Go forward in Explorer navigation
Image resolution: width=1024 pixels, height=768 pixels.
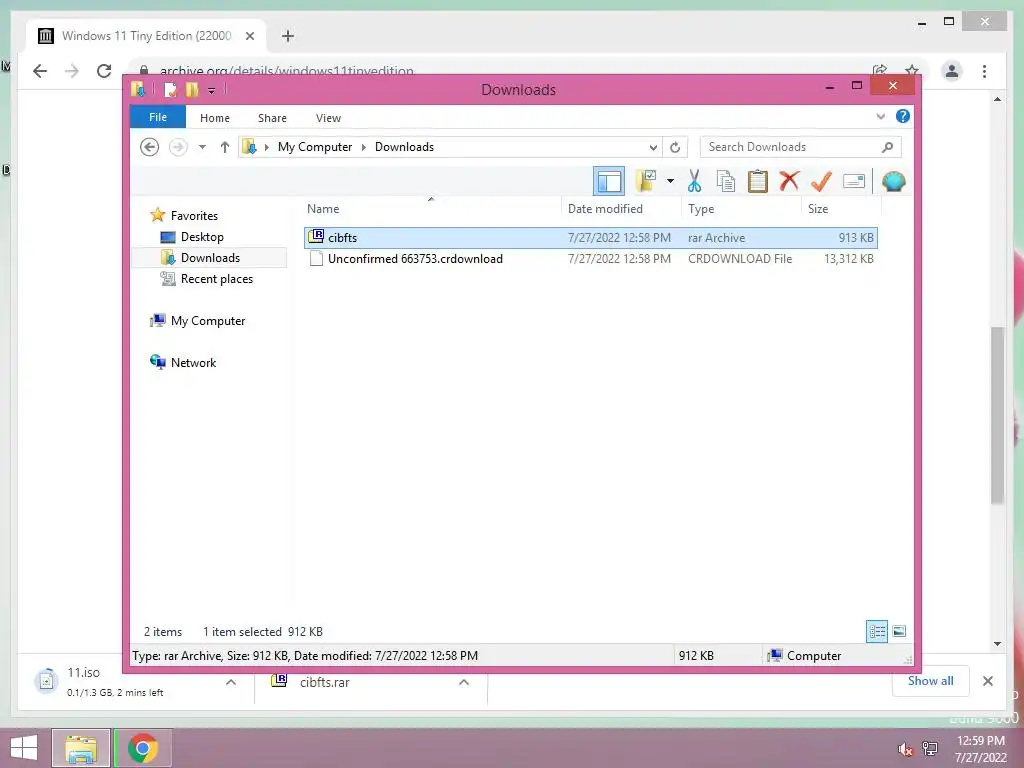(x=178, y=147)
